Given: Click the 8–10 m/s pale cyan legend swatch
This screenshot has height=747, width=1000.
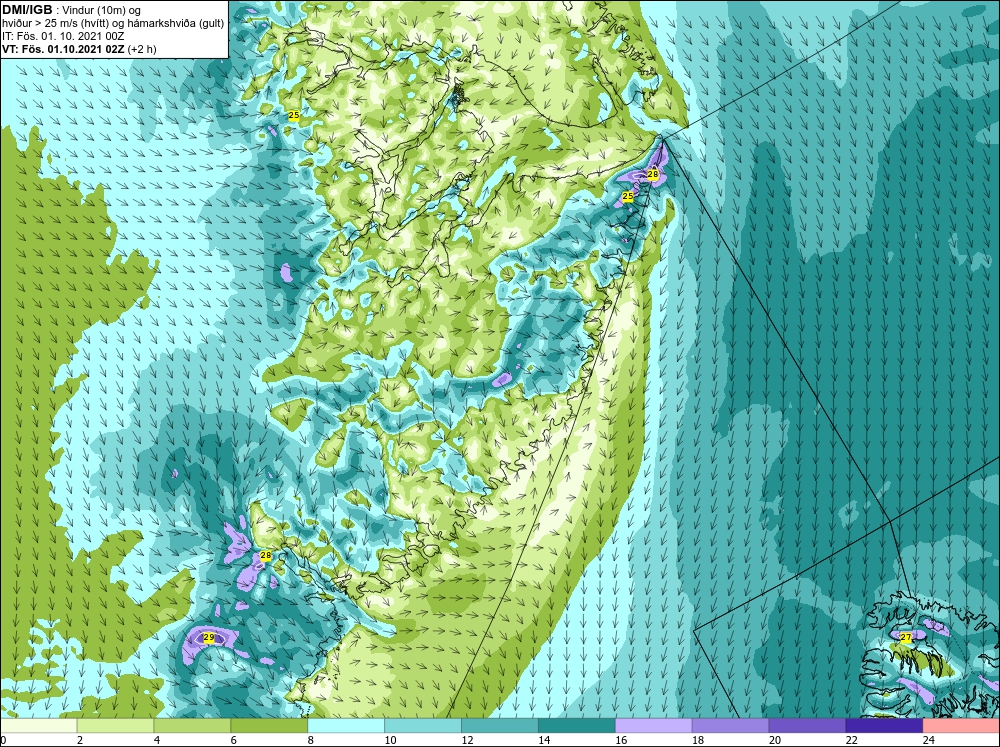Looking at the screenshot, I should [346, 726].
